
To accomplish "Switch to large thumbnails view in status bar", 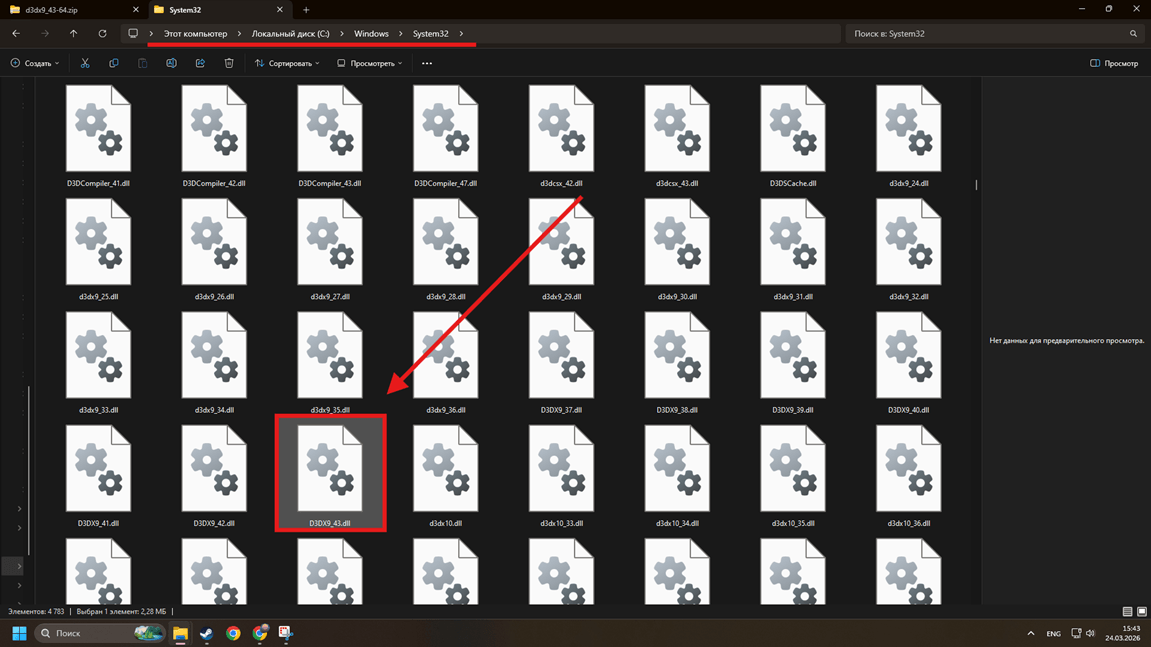I will (x=1141, y=611).
